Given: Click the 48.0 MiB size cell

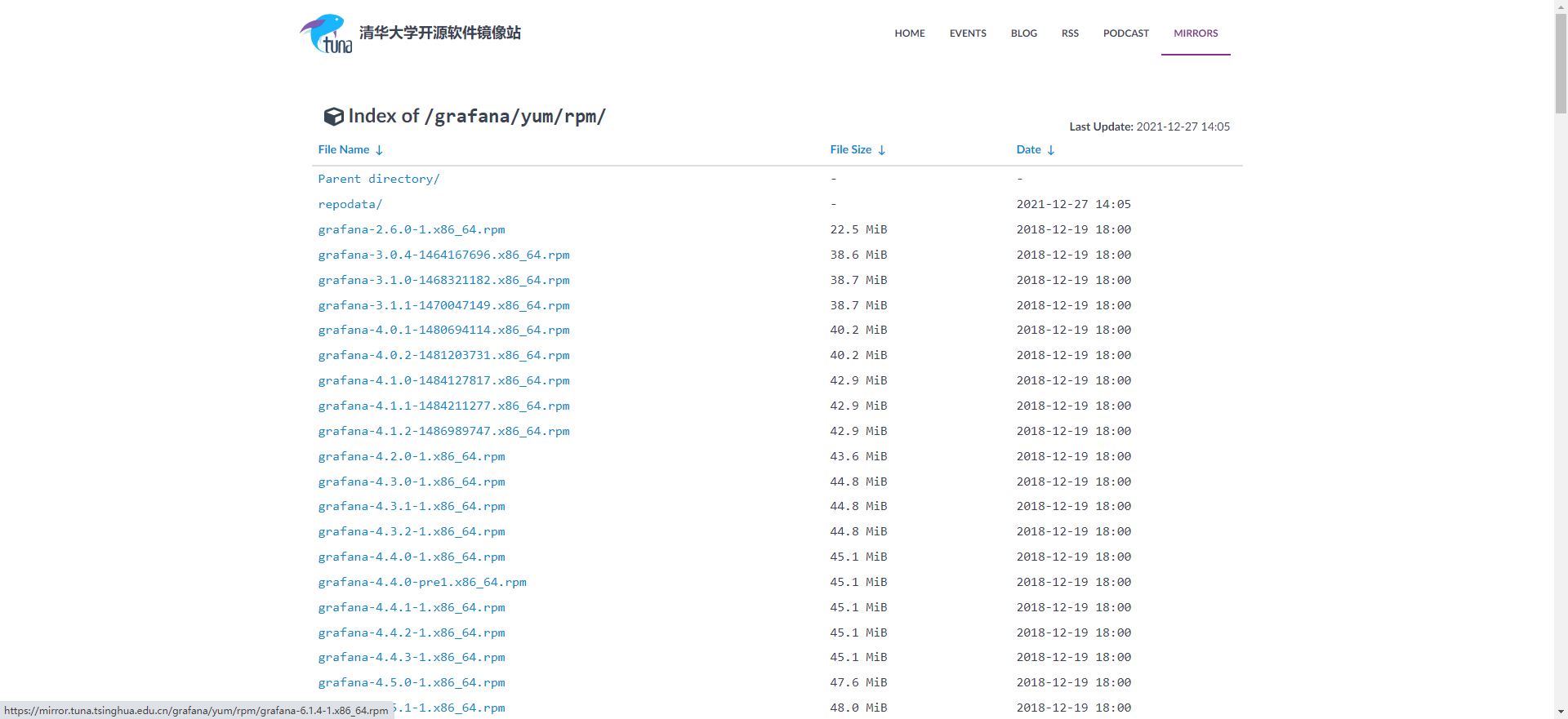Looking at the screenshot, I should click(858, 708).
